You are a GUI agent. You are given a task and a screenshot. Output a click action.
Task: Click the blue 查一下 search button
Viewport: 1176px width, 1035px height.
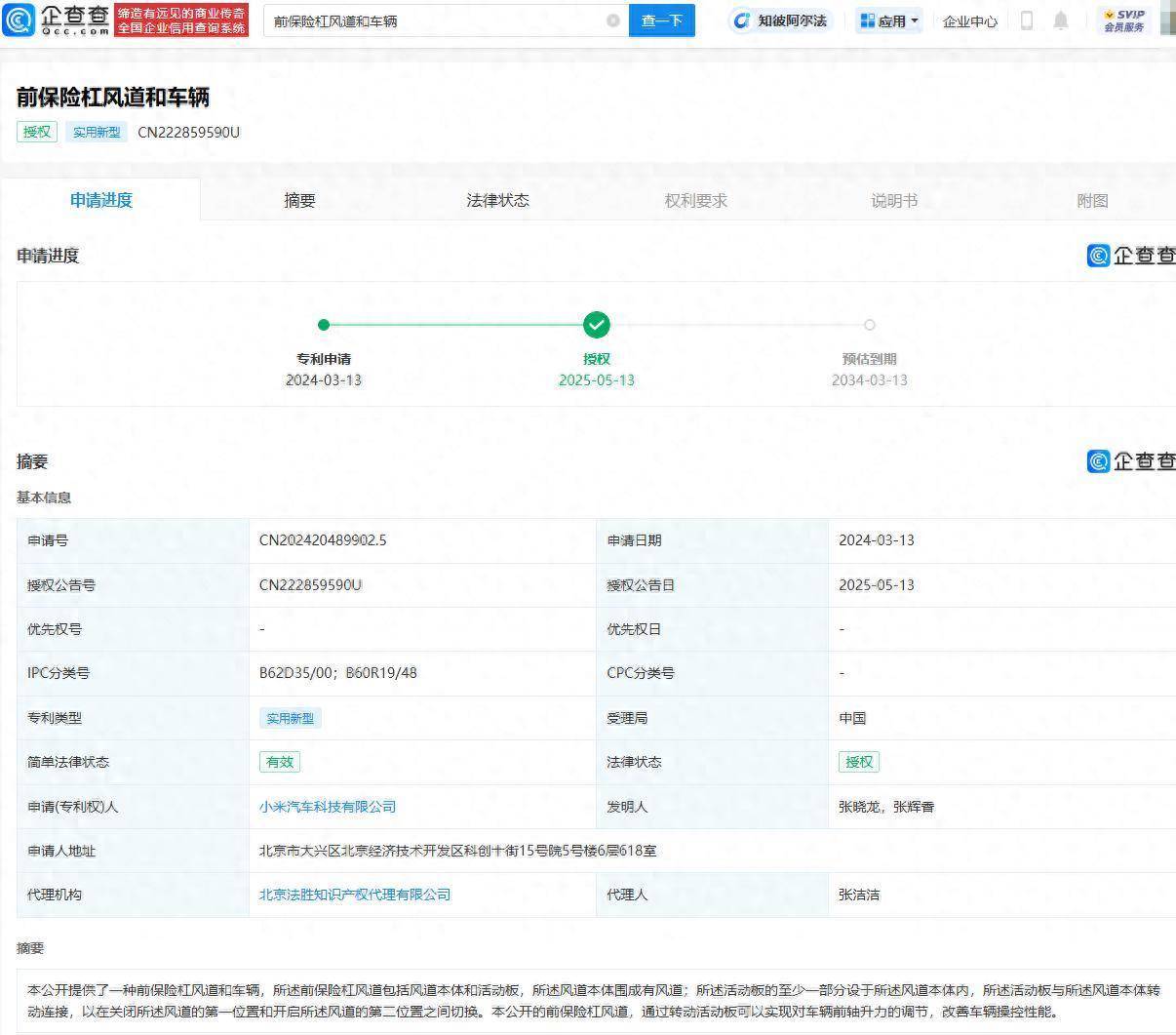coord(662,20)
